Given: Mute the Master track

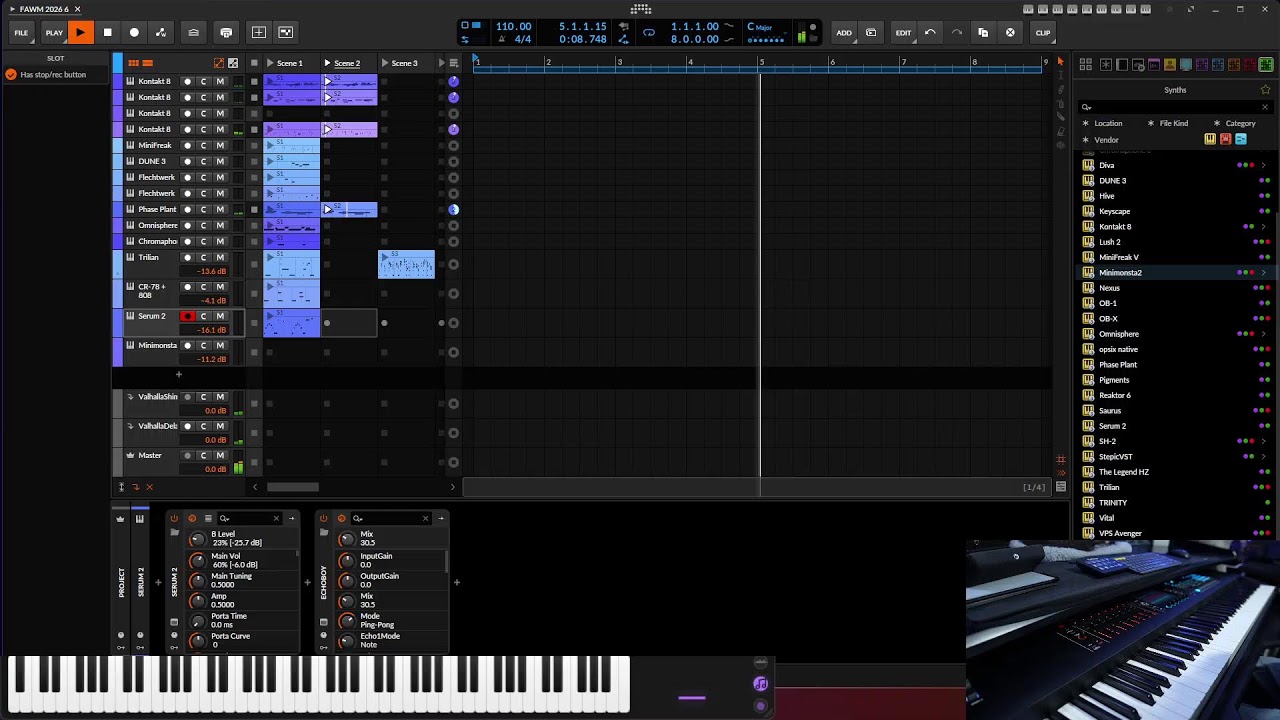Looking at the screenshot, I should click(x=220, y=455).
